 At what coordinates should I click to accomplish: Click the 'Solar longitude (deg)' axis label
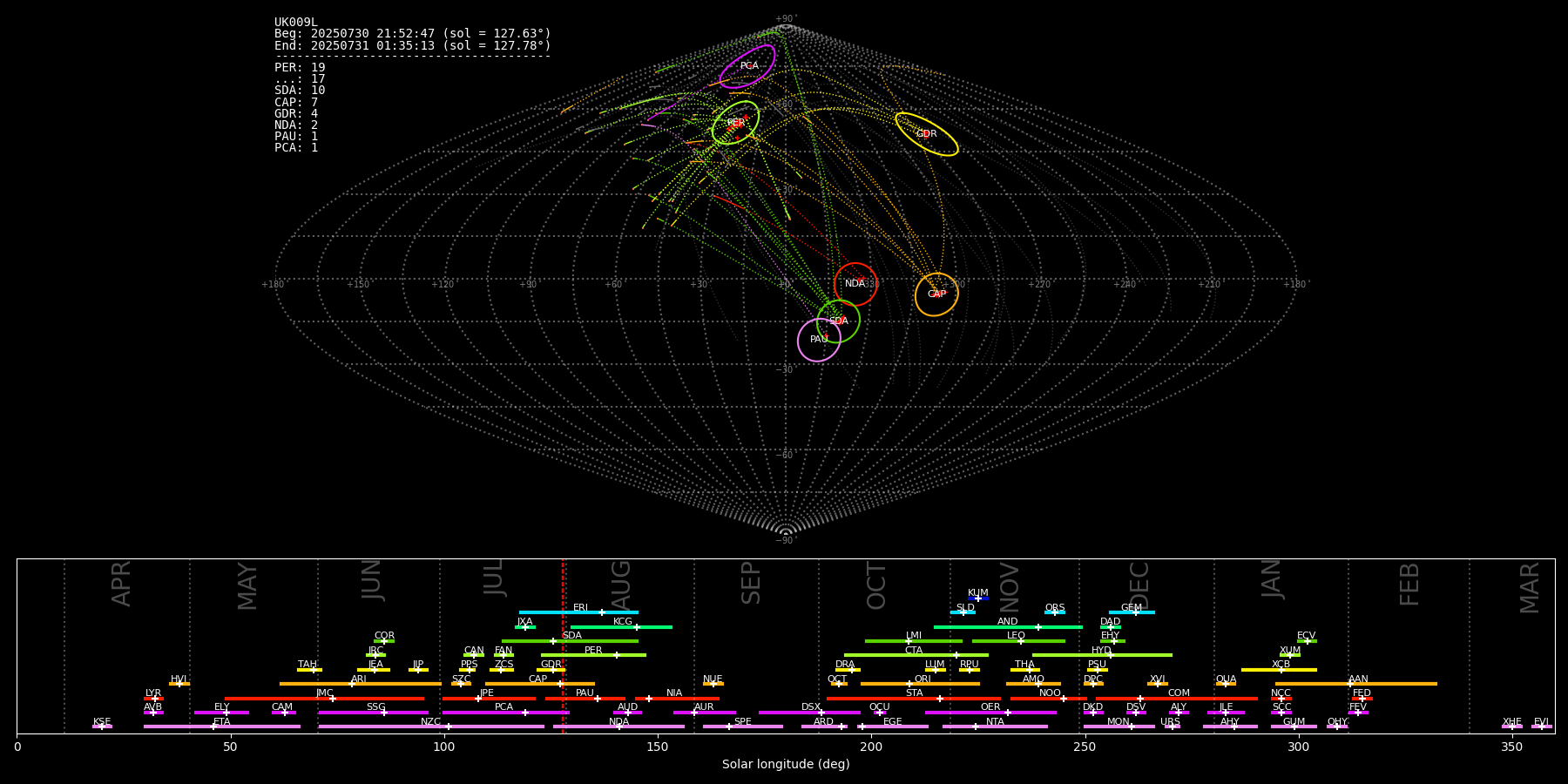pyautogui.click(x=786, y=765)
